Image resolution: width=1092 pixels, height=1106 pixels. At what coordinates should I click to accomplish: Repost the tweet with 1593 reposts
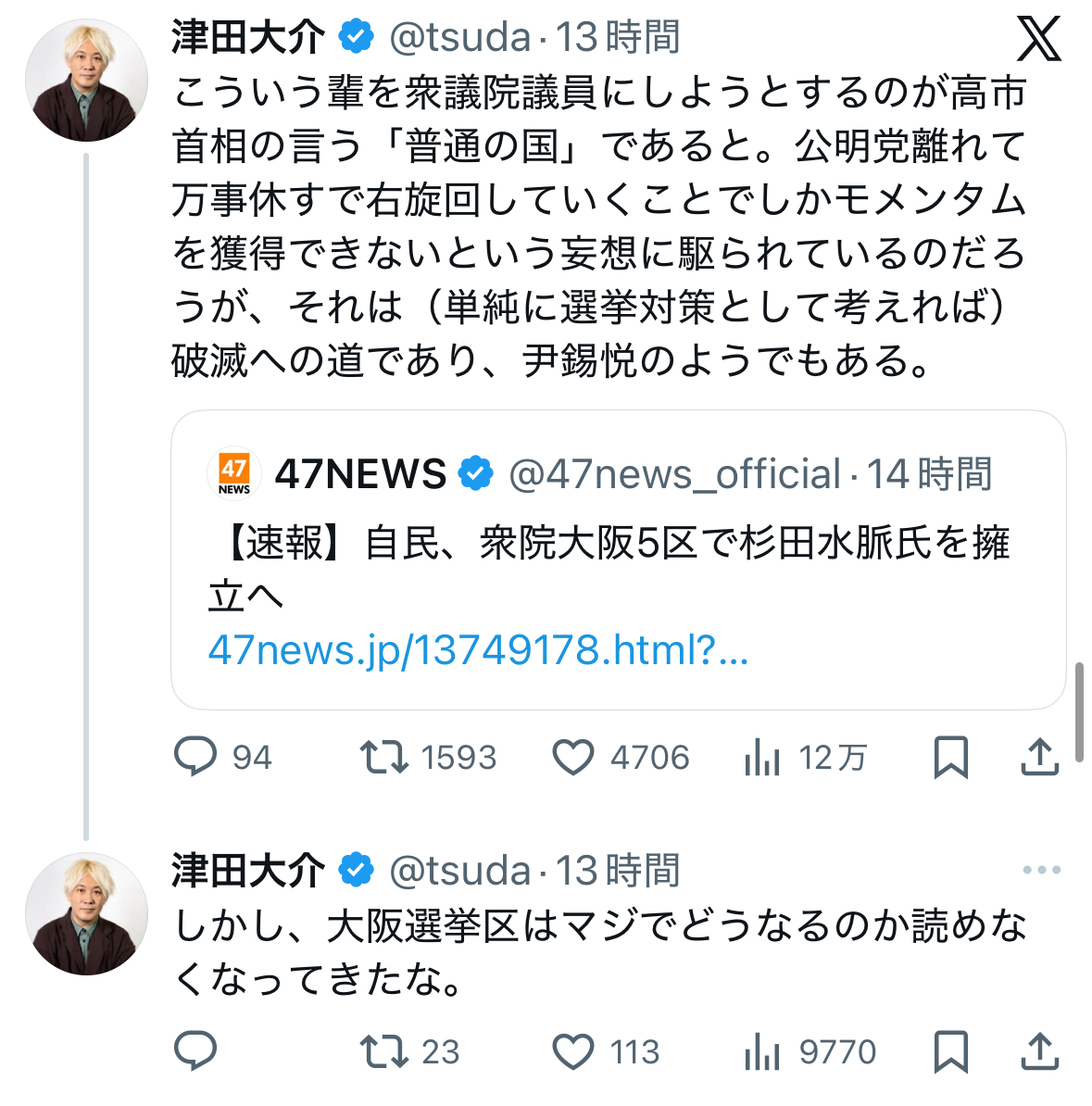point(384,757)
